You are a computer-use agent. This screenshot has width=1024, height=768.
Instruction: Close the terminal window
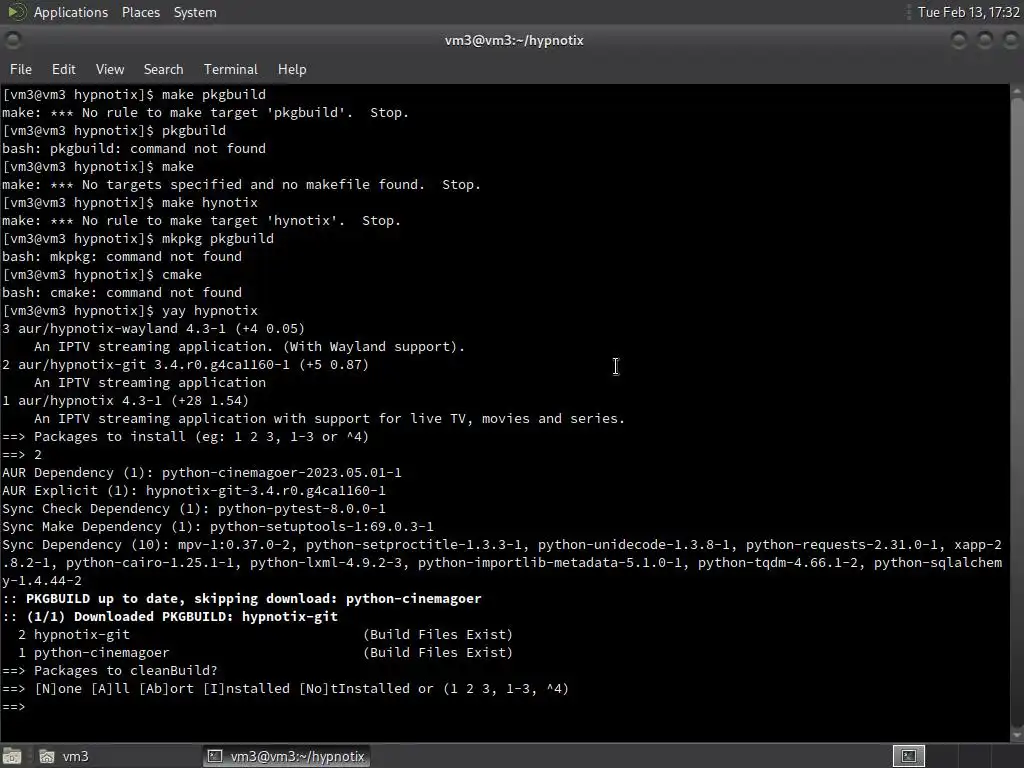click(x=1010, y=40)
